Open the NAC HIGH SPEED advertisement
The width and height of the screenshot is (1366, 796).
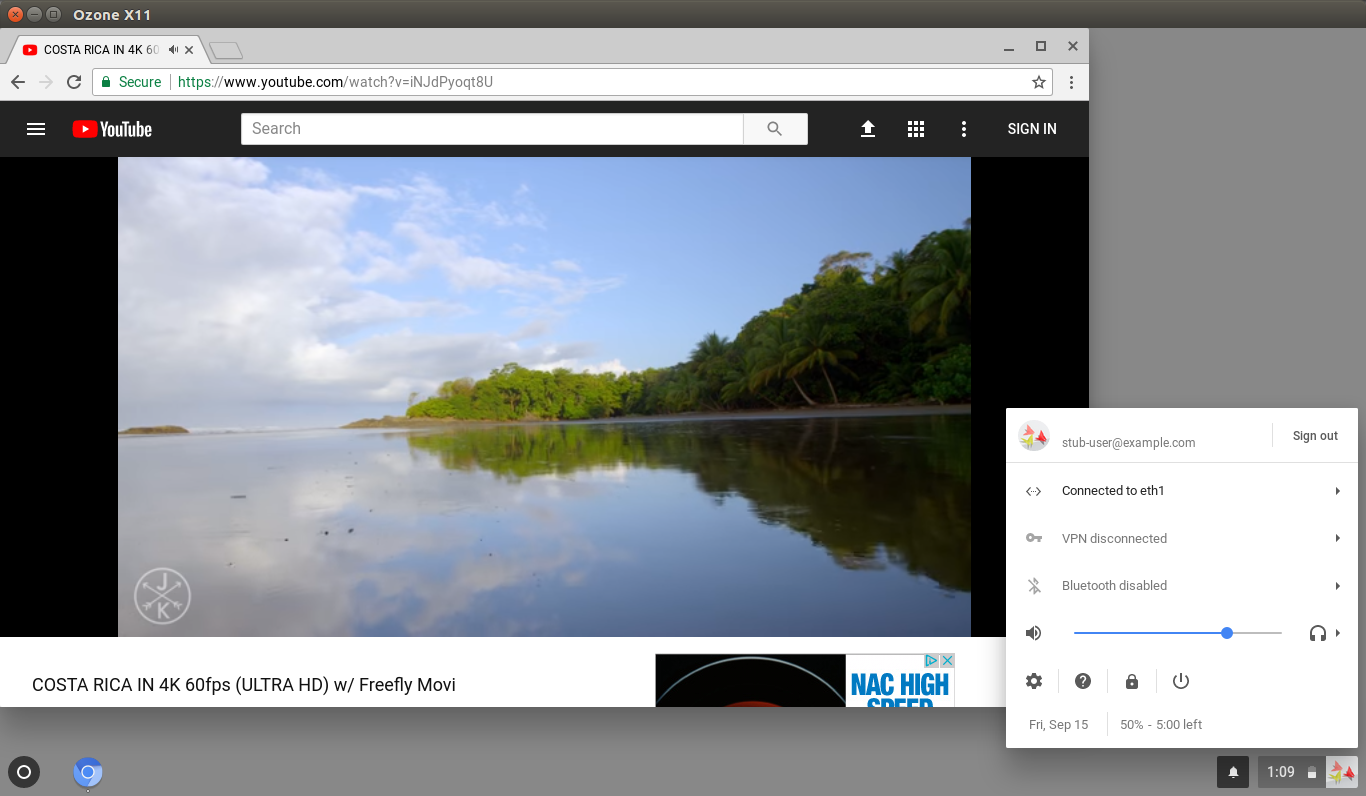point(805,680)
